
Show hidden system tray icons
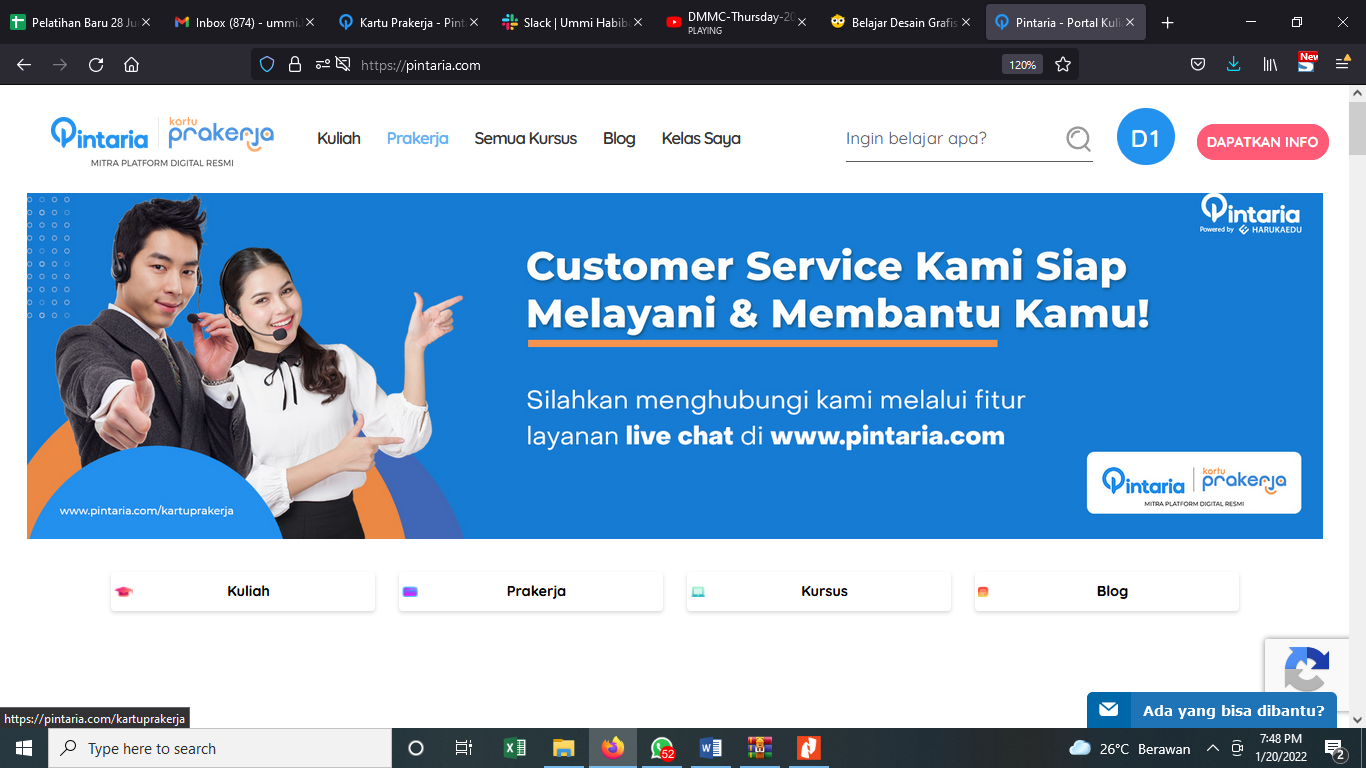(1213, 748)
